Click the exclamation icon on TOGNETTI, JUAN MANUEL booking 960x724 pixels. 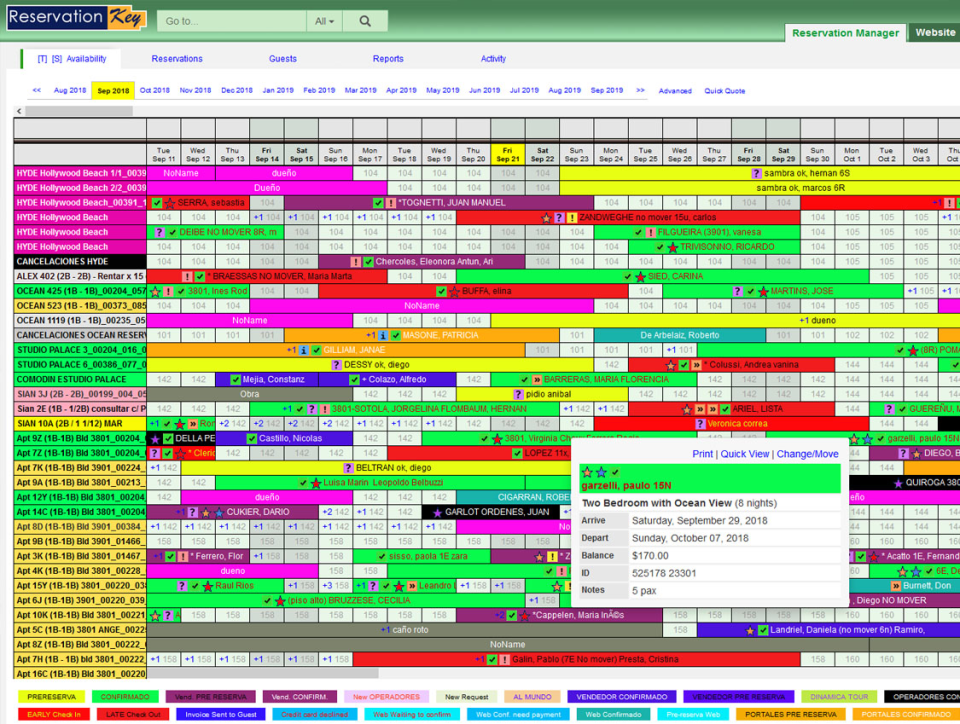390,201
